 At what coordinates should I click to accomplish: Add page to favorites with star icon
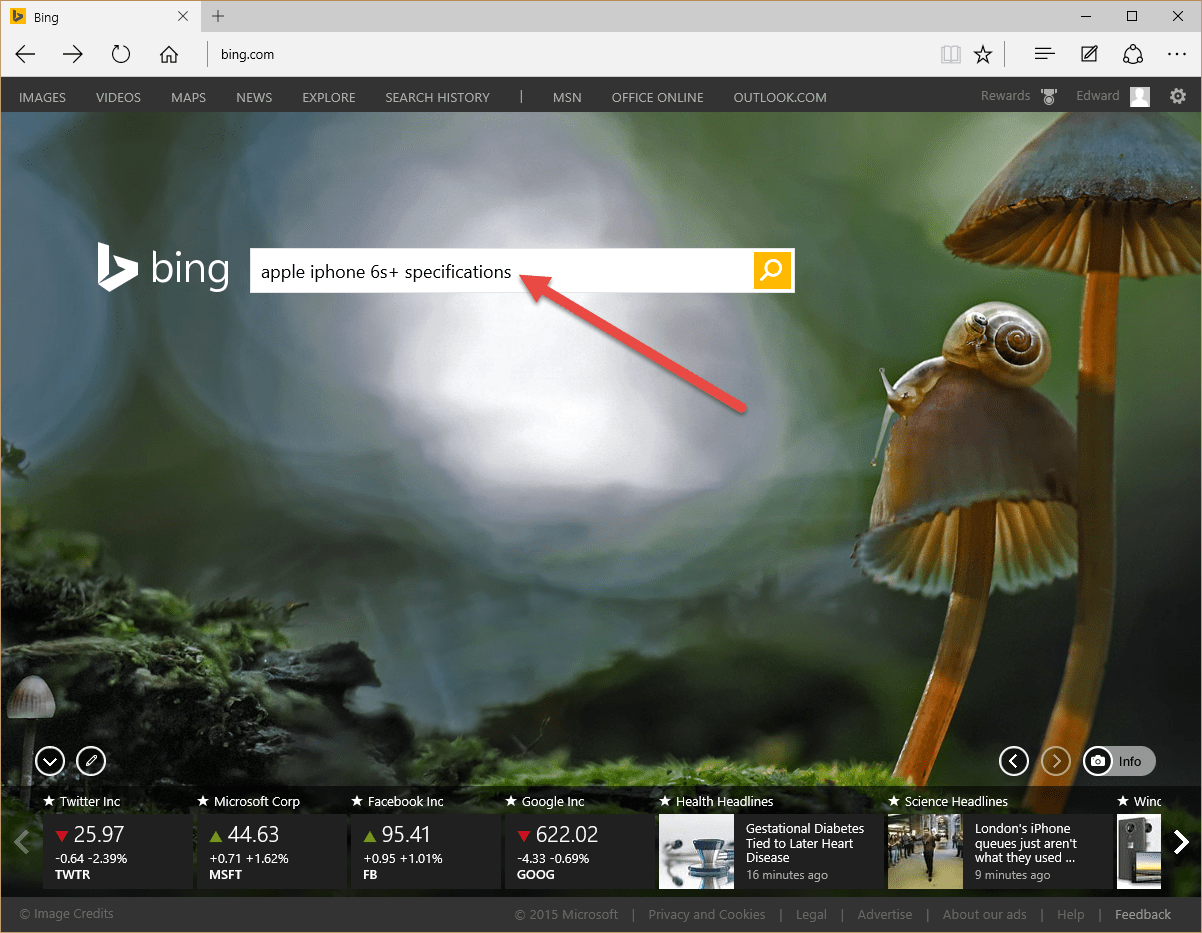[983, 54]
